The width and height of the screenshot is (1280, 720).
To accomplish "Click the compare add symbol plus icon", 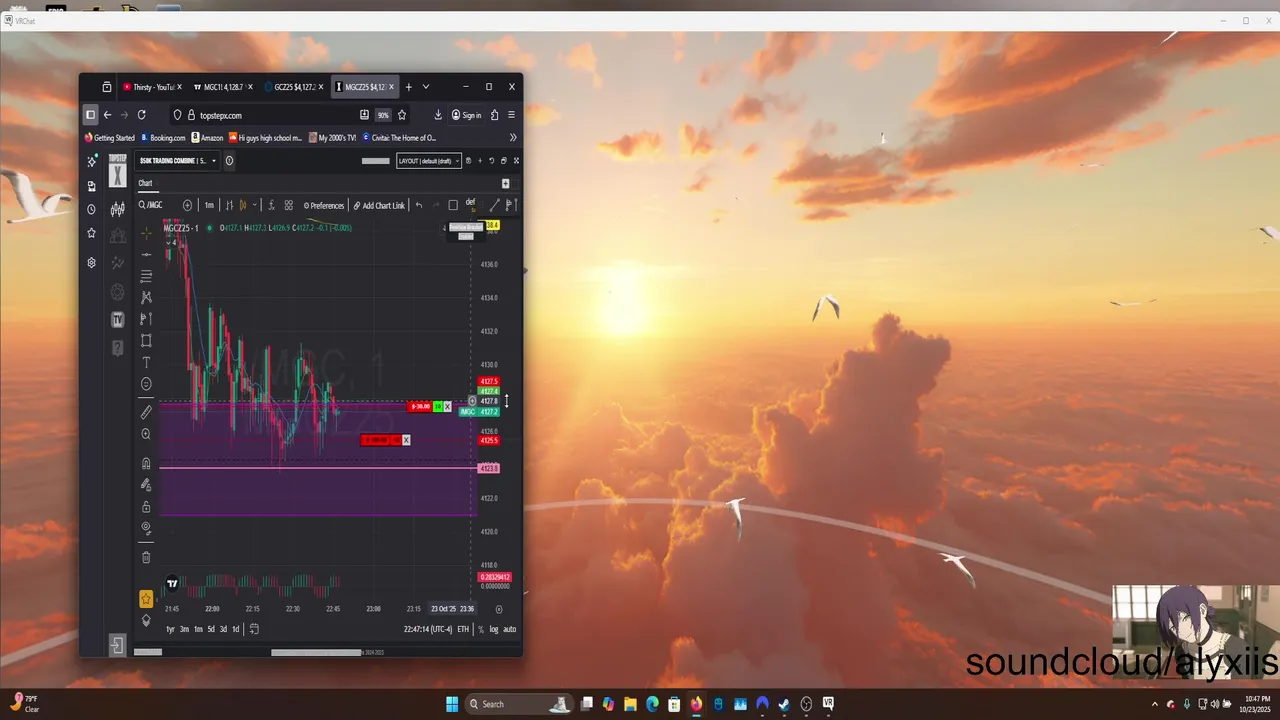I will point(188,205).
